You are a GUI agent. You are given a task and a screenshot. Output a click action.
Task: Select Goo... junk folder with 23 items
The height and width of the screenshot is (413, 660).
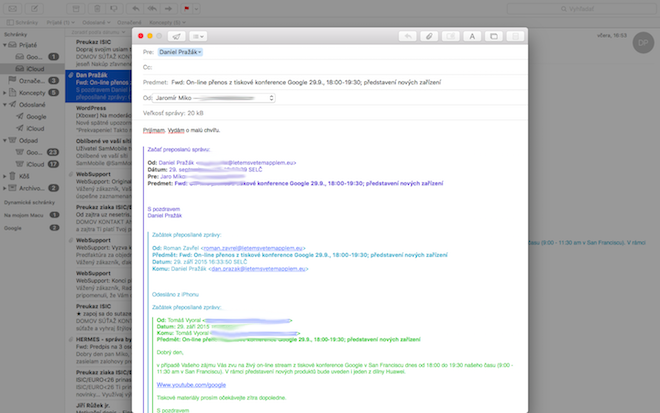(33, 152)
